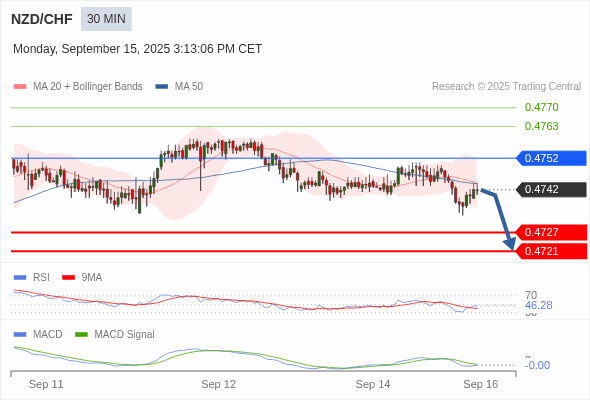Select the 0.4752 blue pivot price tag
This screenshot has height=400, width=590.
550,158
